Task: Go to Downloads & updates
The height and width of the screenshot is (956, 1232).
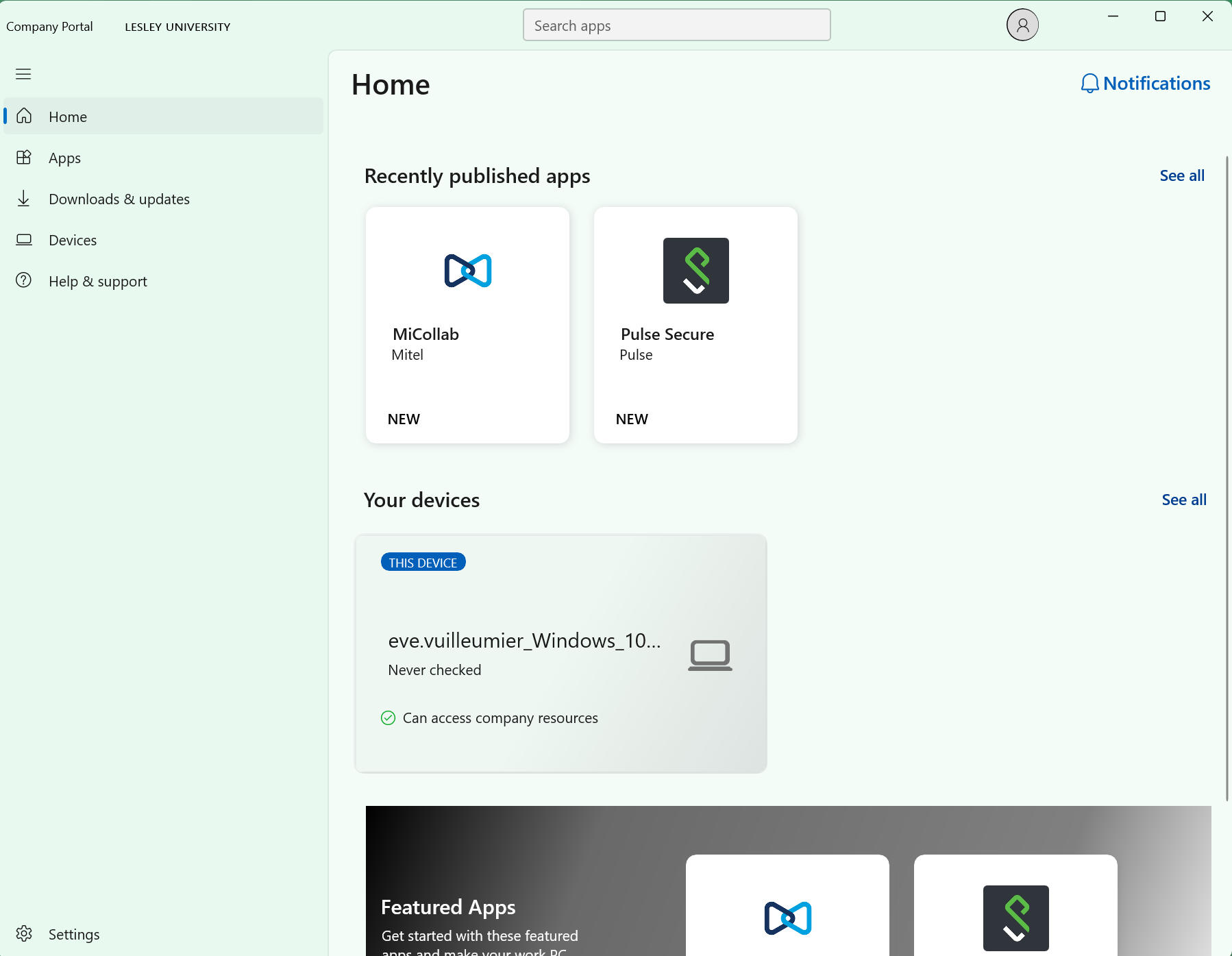Action: pos(163,199)
